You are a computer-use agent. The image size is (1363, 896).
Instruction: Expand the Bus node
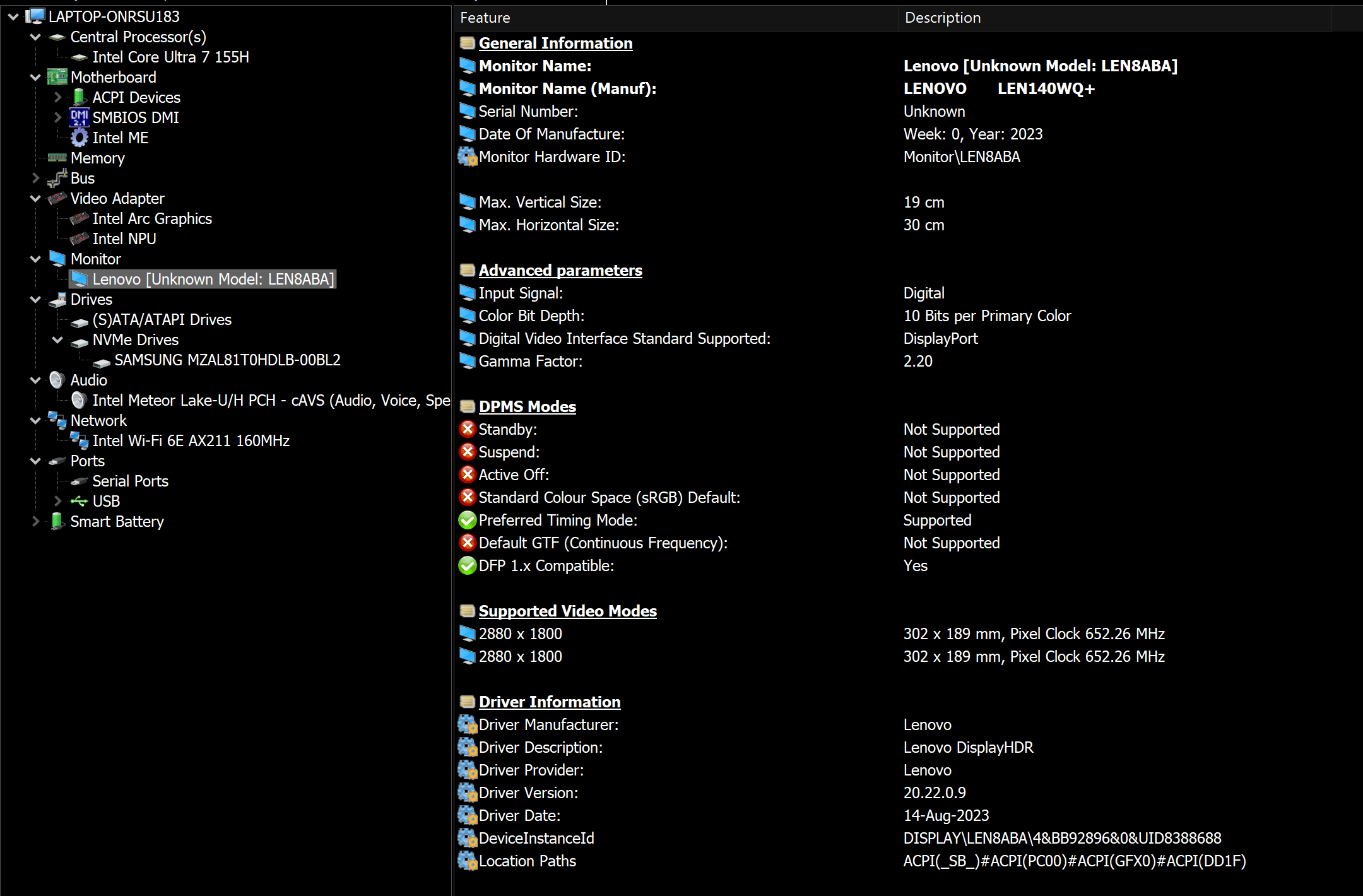35,179
